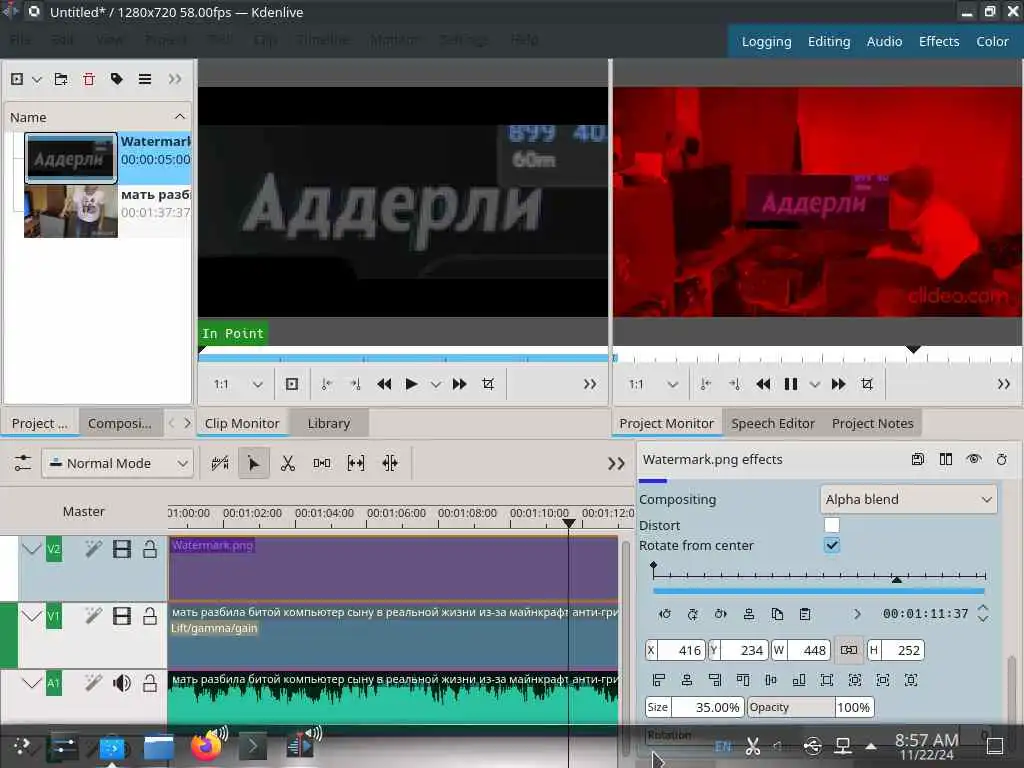Select the razor tool in timeline toolbar
Screen dimensions: 1024x768
point(287,463)
